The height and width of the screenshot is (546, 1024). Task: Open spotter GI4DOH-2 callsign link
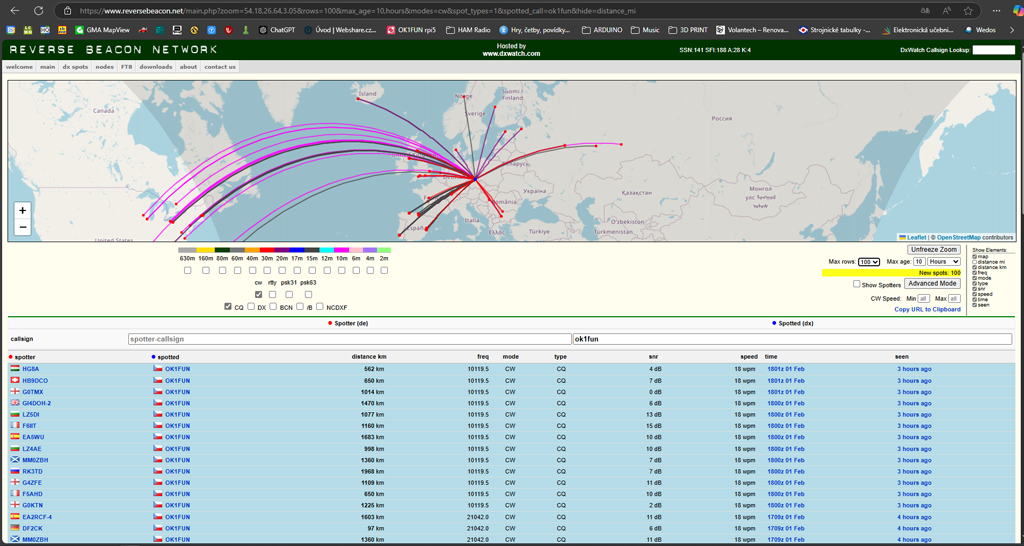click(37, 403)
